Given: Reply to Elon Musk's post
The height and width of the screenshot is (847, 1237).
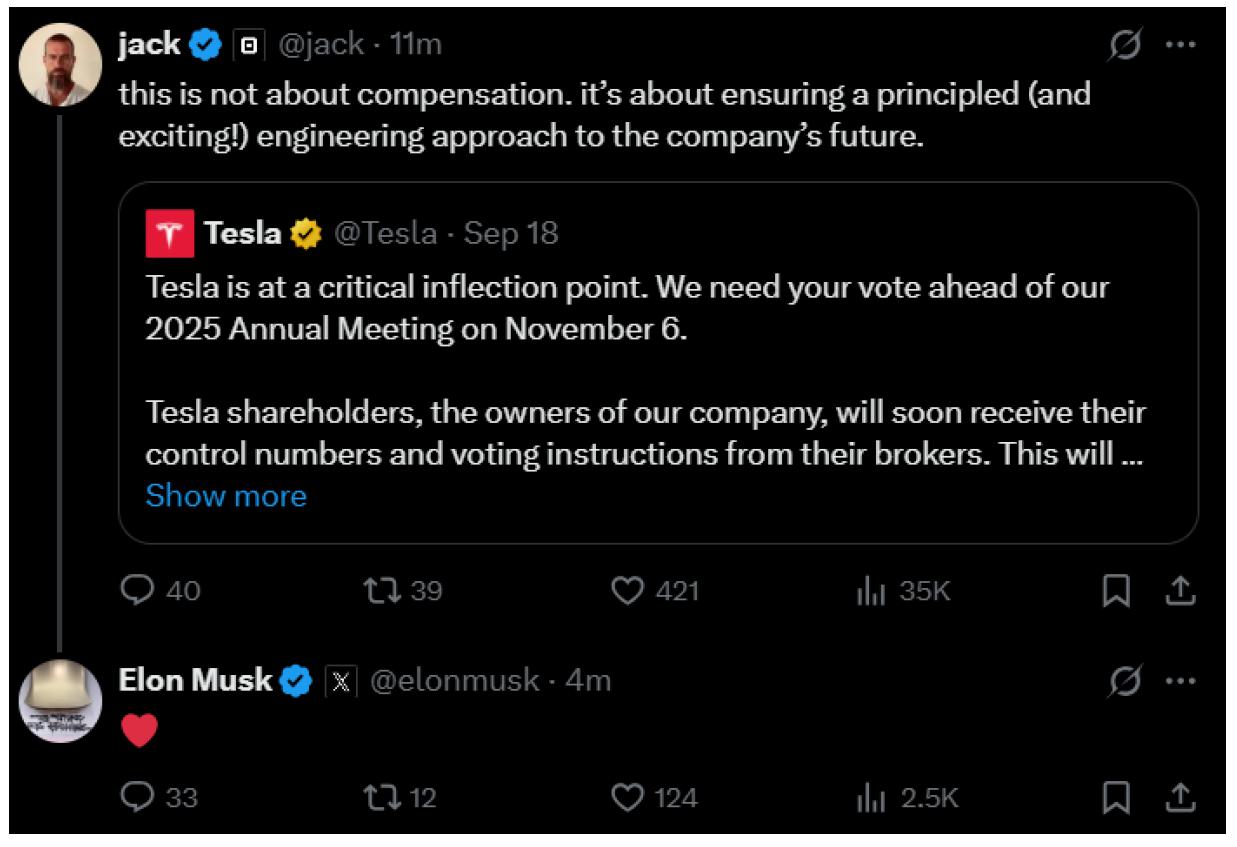Looking at the screenshot, I should coord(136,797).
